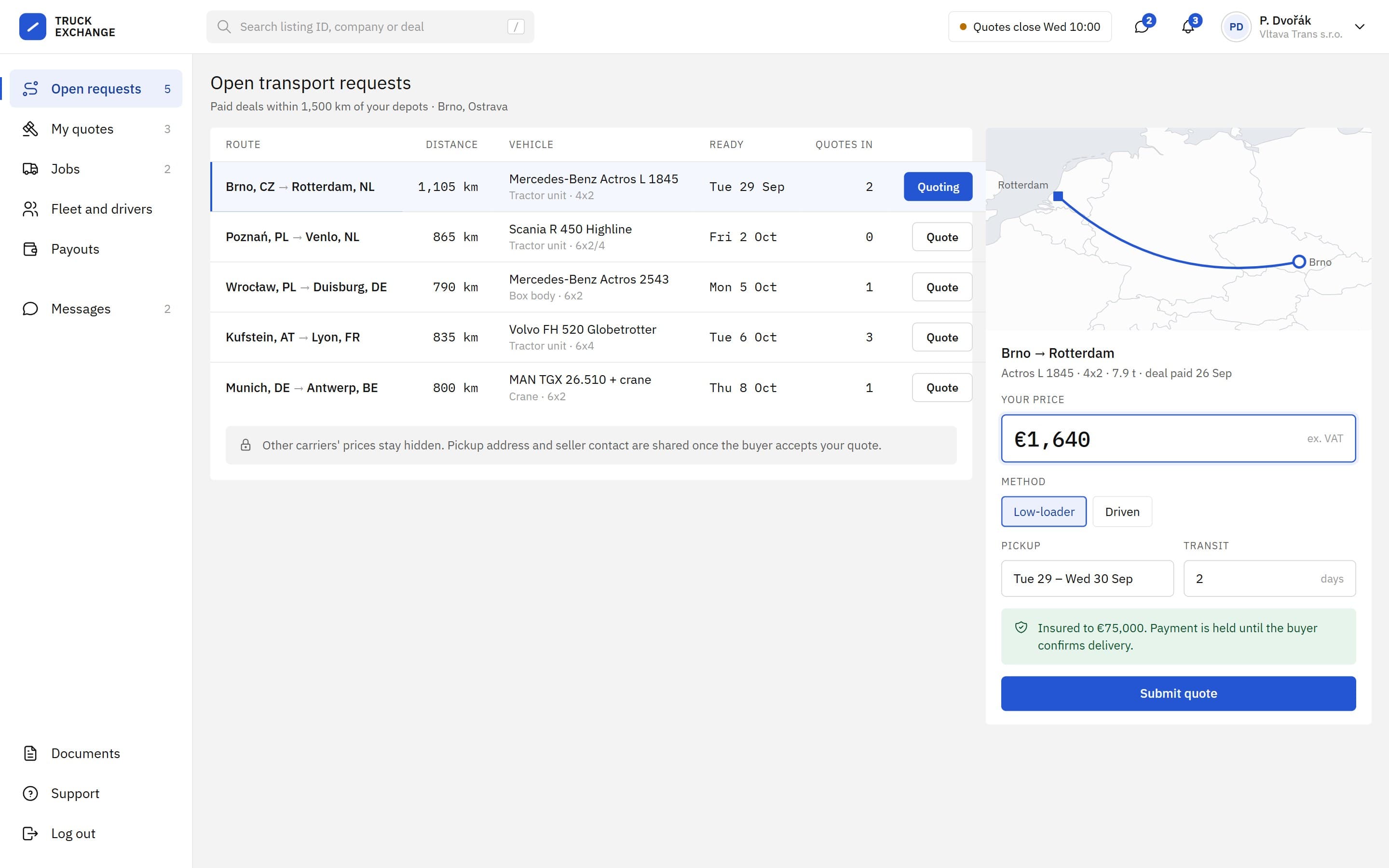Click the Rotterdam marker on the map
The width and height of the screenshot is (1389, 868).
[1058, 196]
